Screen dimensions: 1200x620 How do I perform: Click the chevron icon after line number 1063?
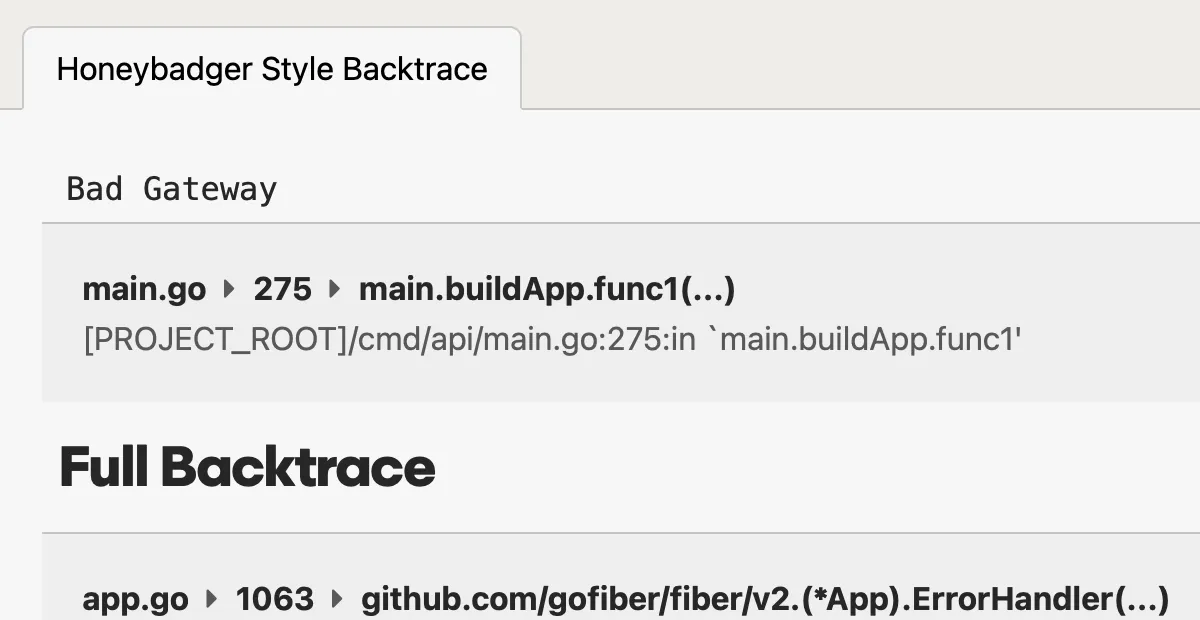tap(339, 599)
